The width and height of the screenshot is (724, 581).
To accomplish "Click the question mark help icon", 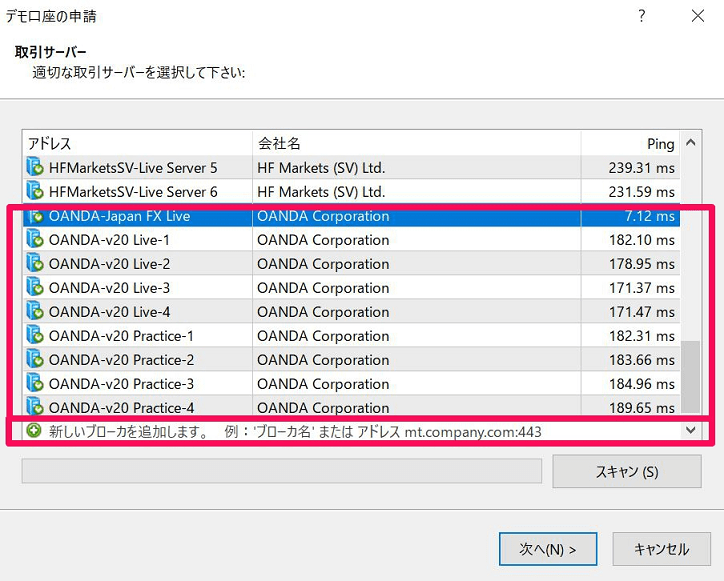I will coord(641,16).
